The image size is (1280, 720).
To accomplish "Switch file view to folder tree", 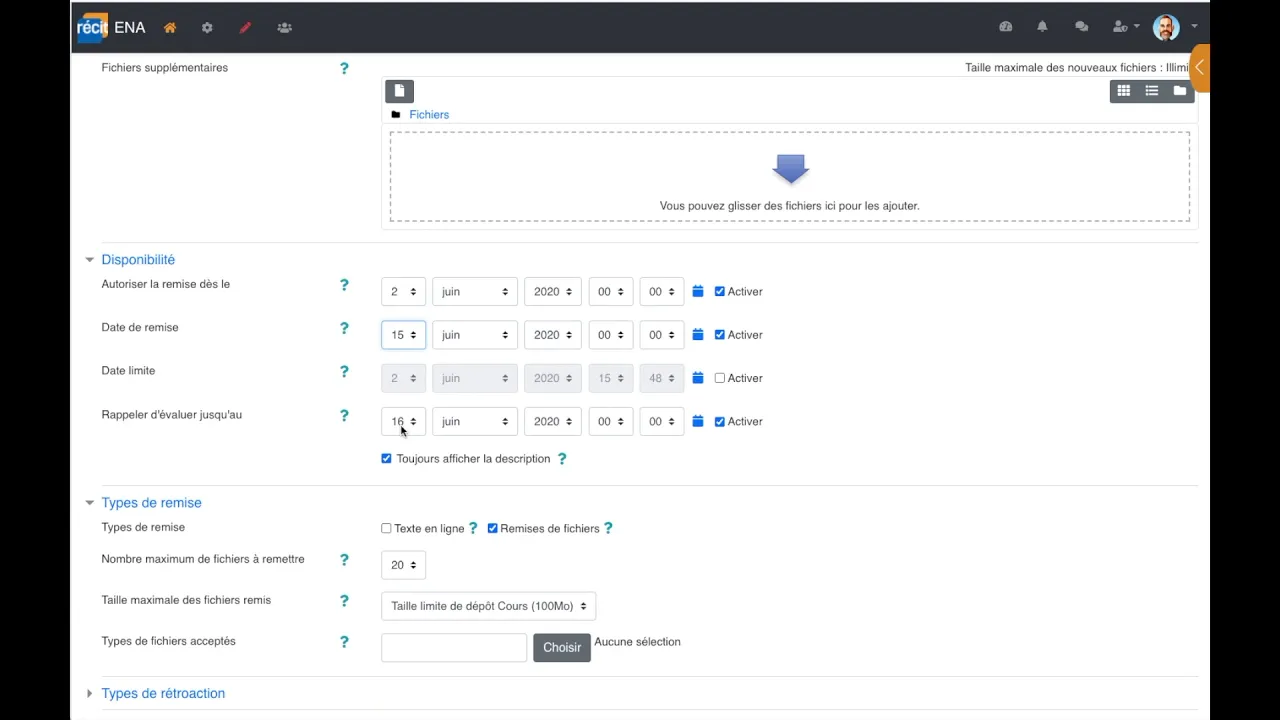I will click(1180, 91).
